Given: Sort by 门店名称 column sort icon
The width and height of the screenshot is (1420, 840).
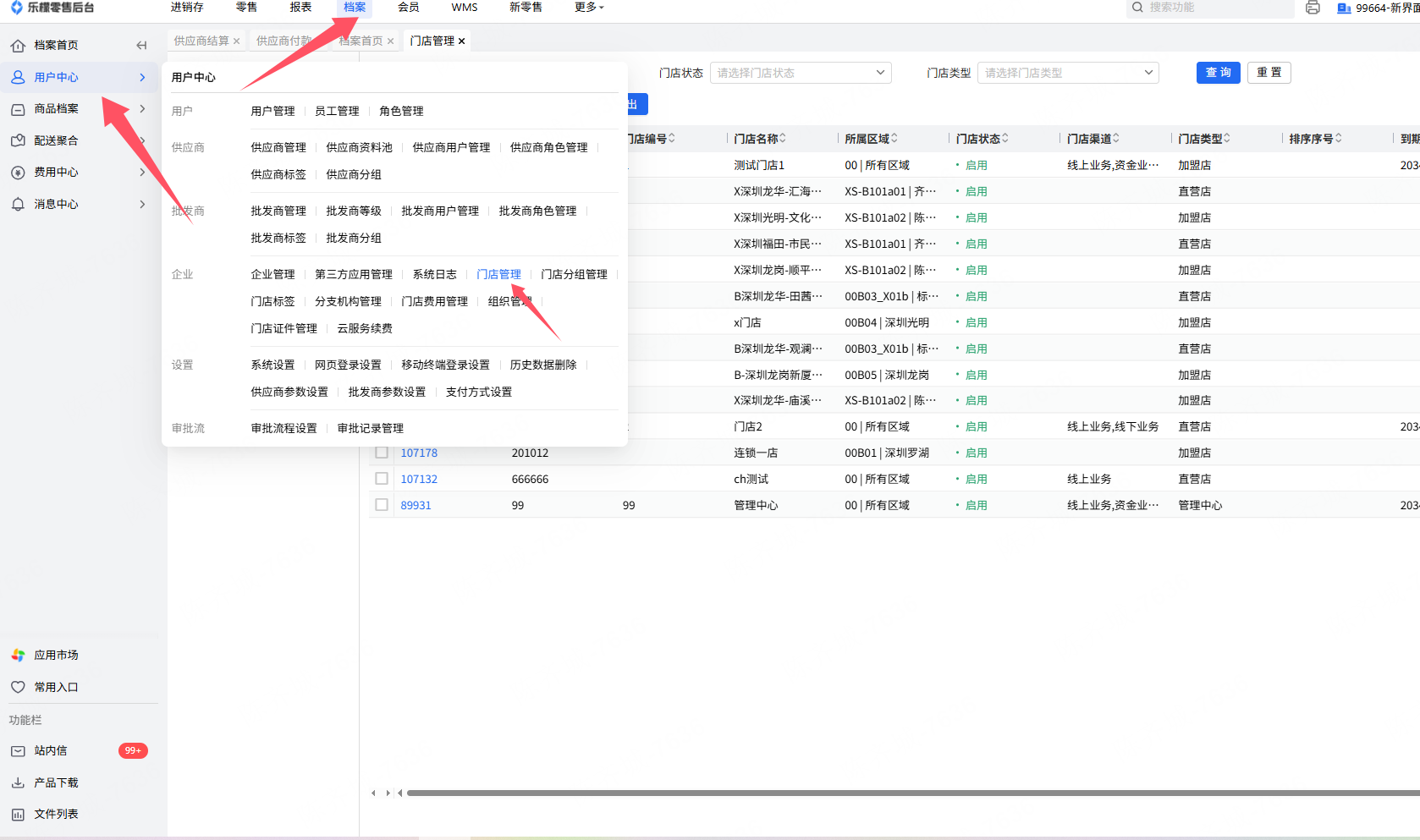Looking at the screenshot, I should tap(783, 139).
